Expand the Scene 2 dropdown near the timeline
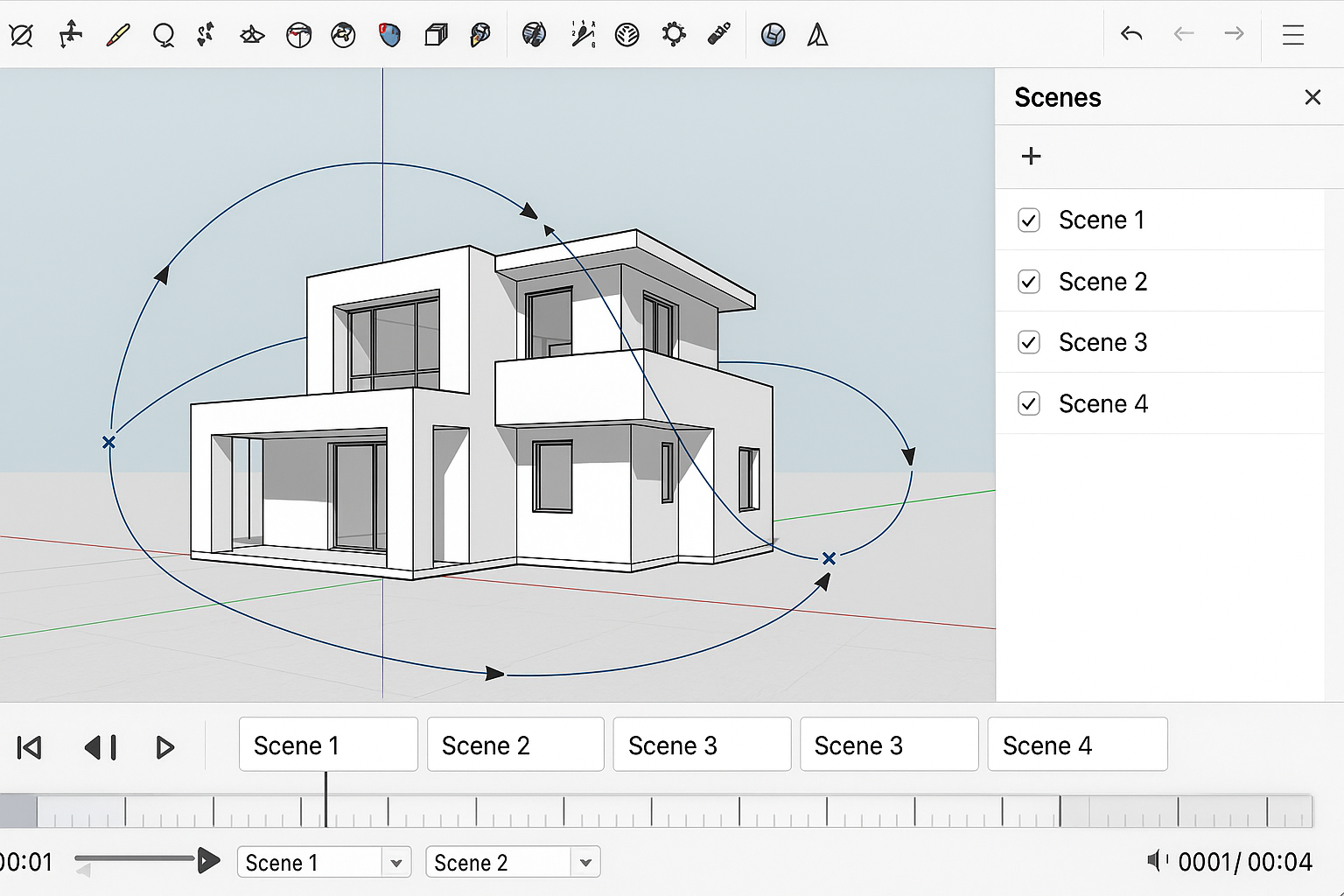The image size is (1344, 896). [x=512, y=862]
